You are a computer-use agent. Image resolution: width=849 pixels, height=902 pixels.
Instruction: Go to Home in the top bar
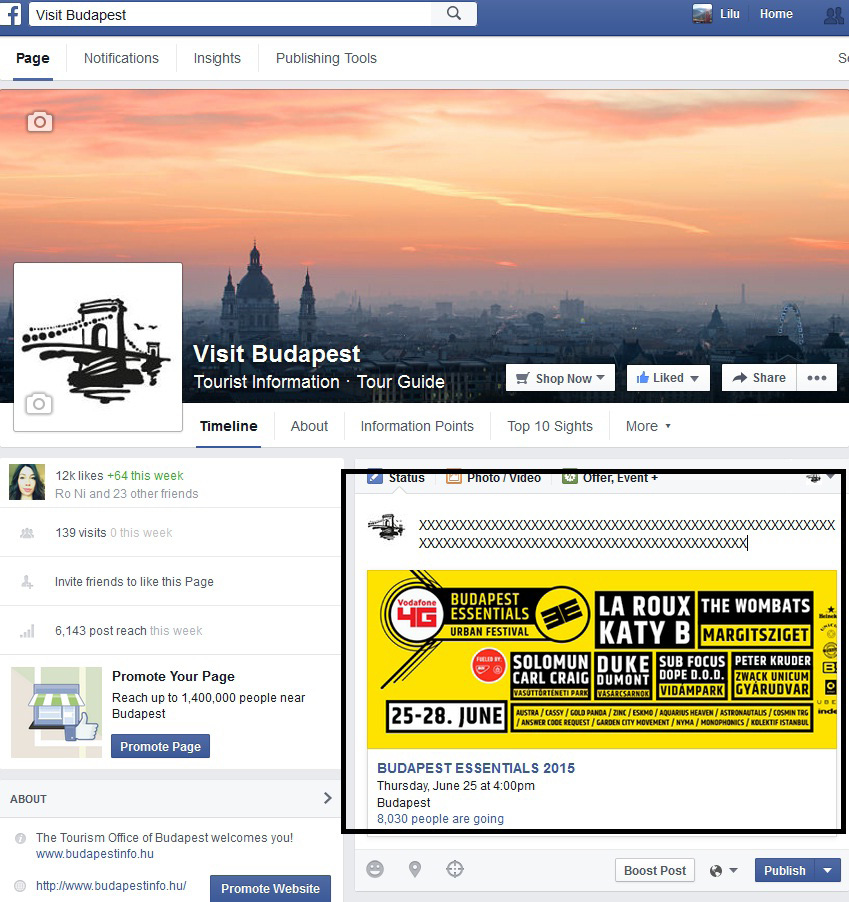776,14
